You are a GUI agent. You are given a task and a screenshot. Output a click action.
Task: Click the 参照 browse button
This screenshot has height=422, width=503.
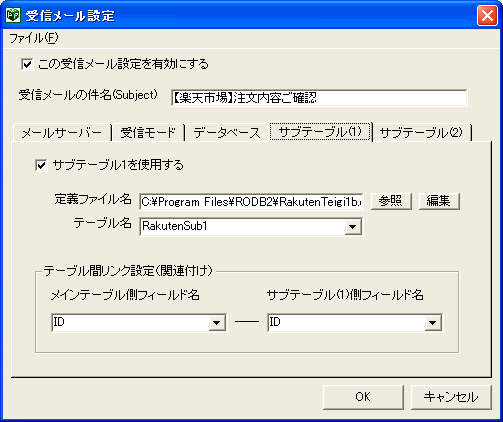[391, 201]
